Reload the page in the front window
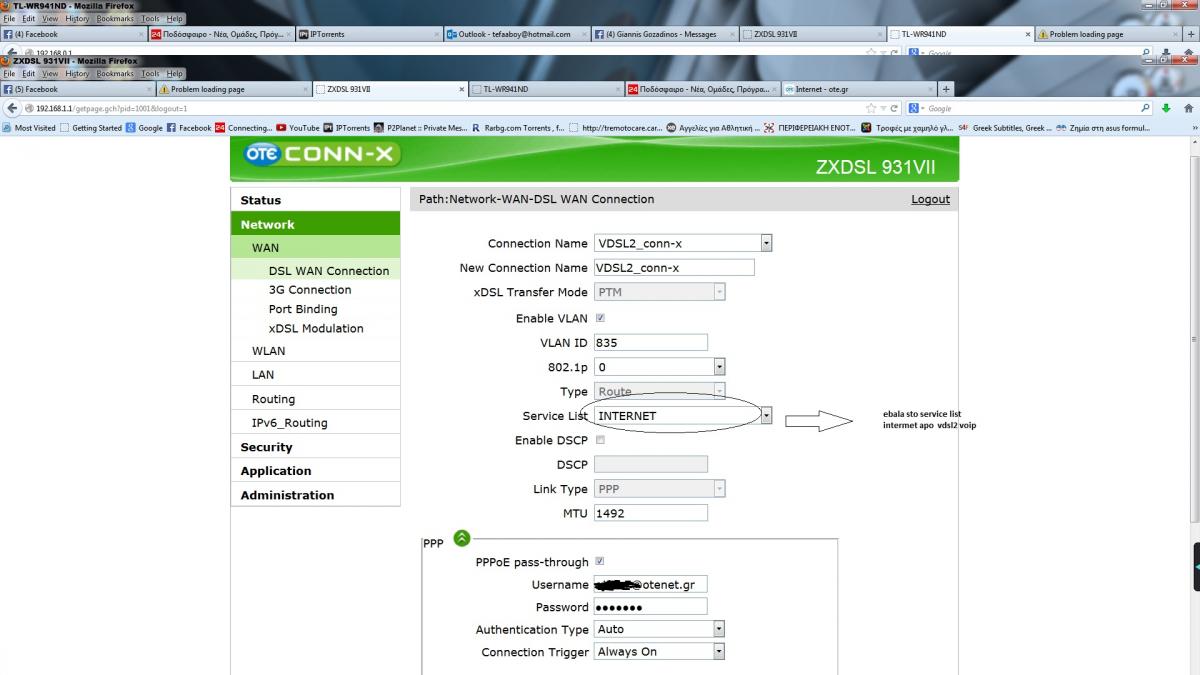Viewport: 1200px width, 675px height. click(x=894, y=108)
